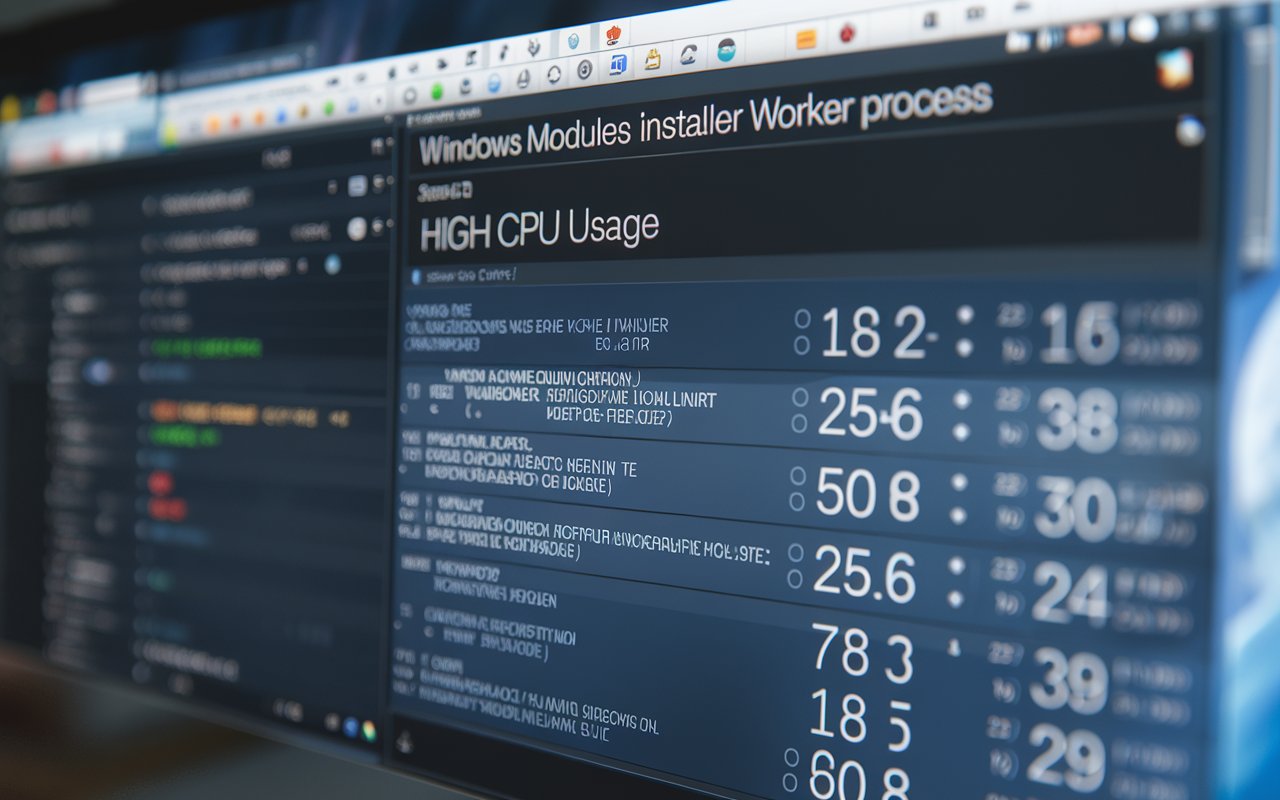Click the 18 2- value
The height and width of the screenshot is (800, 1280).
[879, 334]
